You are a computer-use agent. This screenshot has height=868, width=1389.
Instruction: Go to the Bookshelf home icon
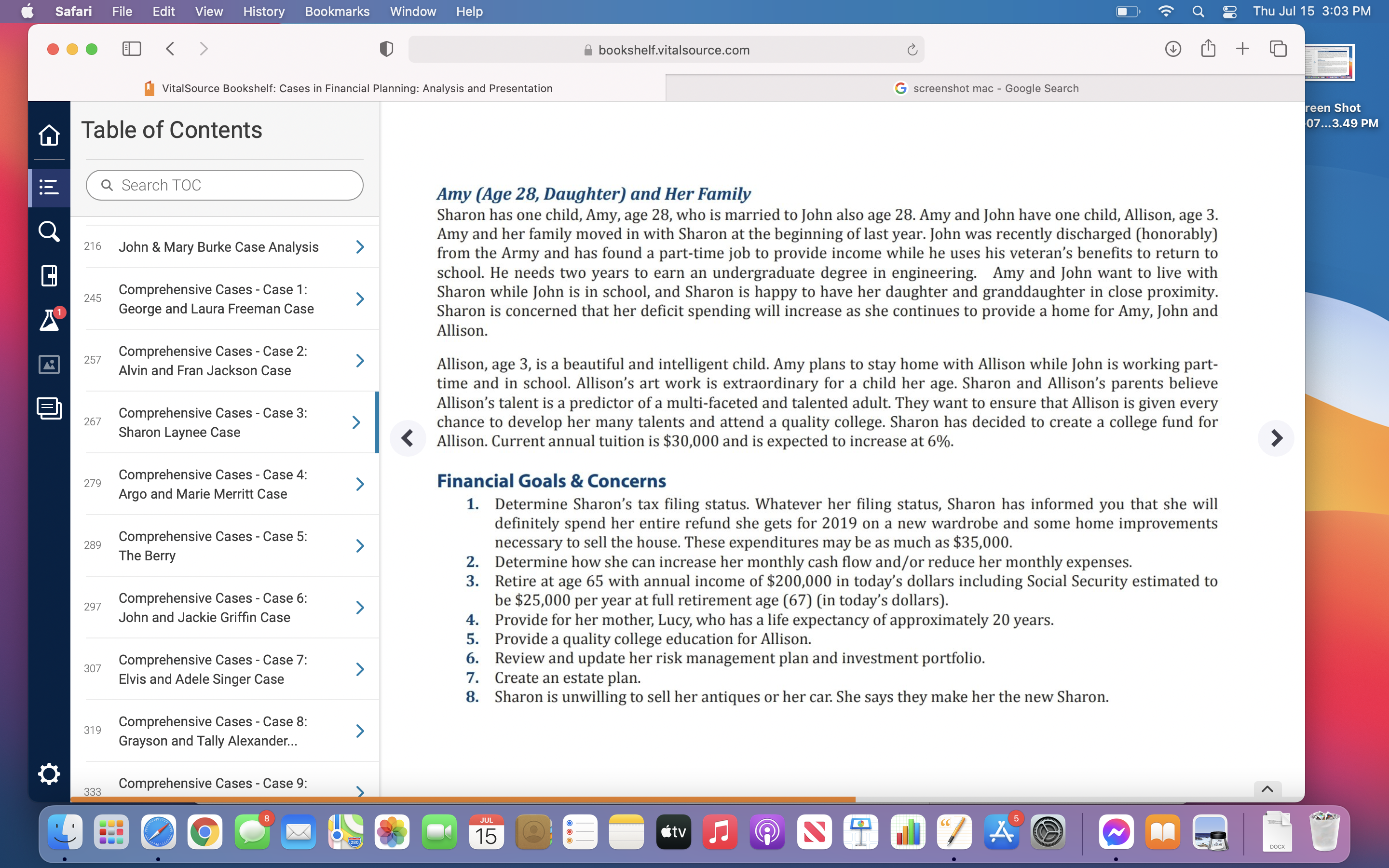tap(49, 136)
